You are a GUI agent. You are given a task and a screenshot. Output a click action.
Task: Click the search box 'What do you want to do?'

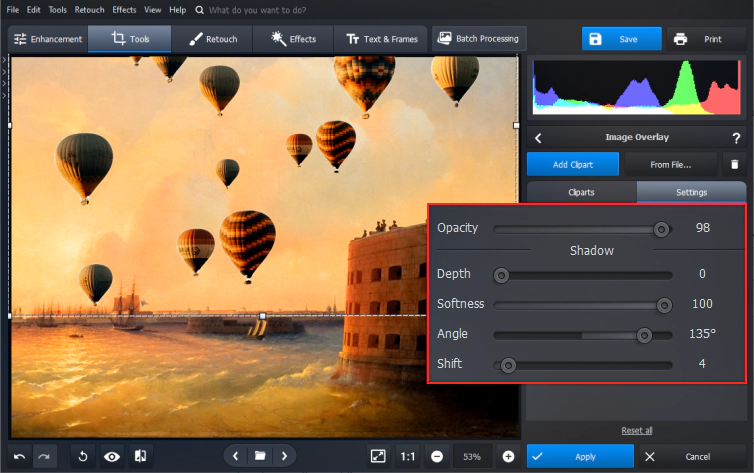[257, 10]
